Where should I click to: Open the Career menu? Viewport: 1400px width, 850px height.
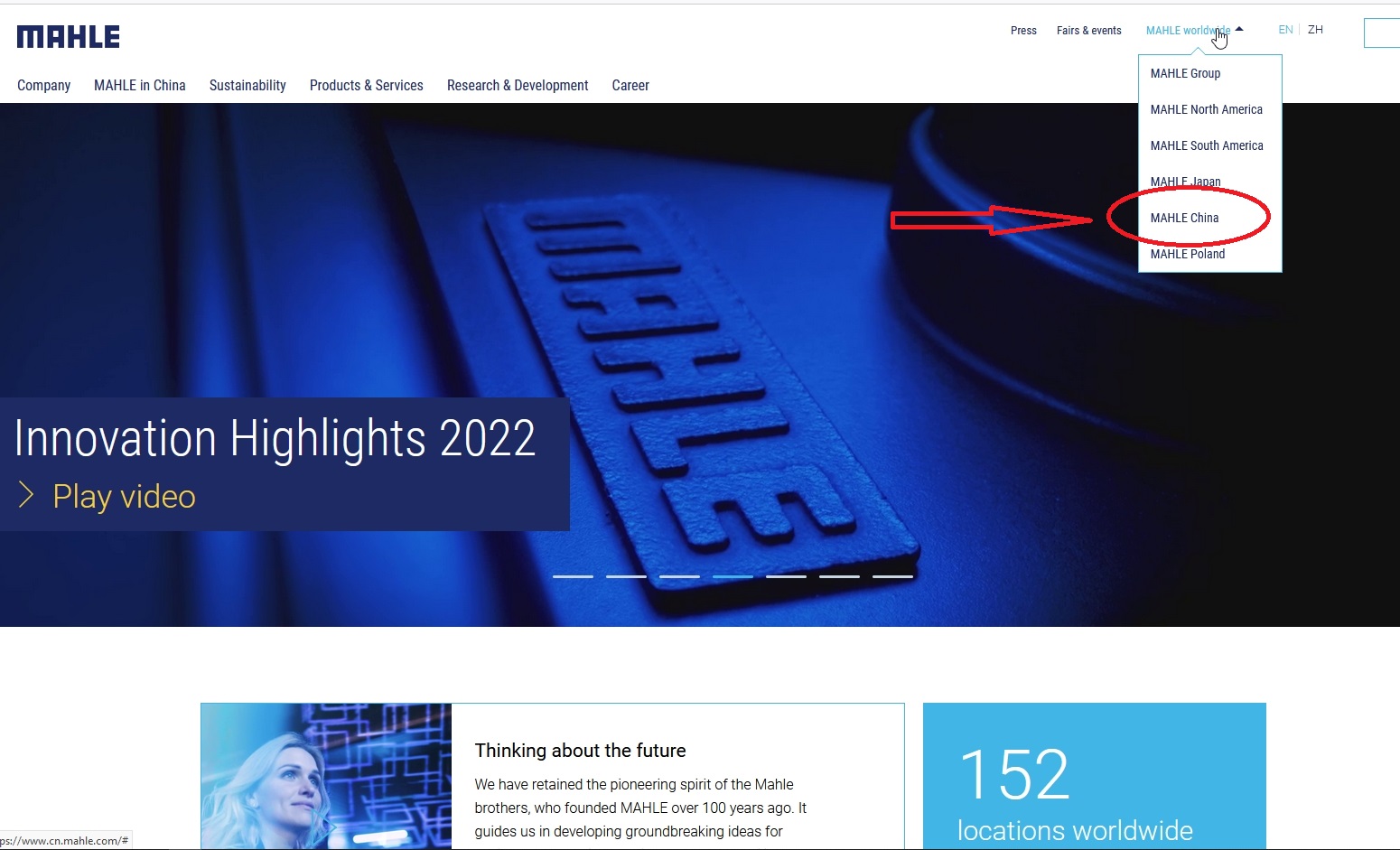(630, 85)
